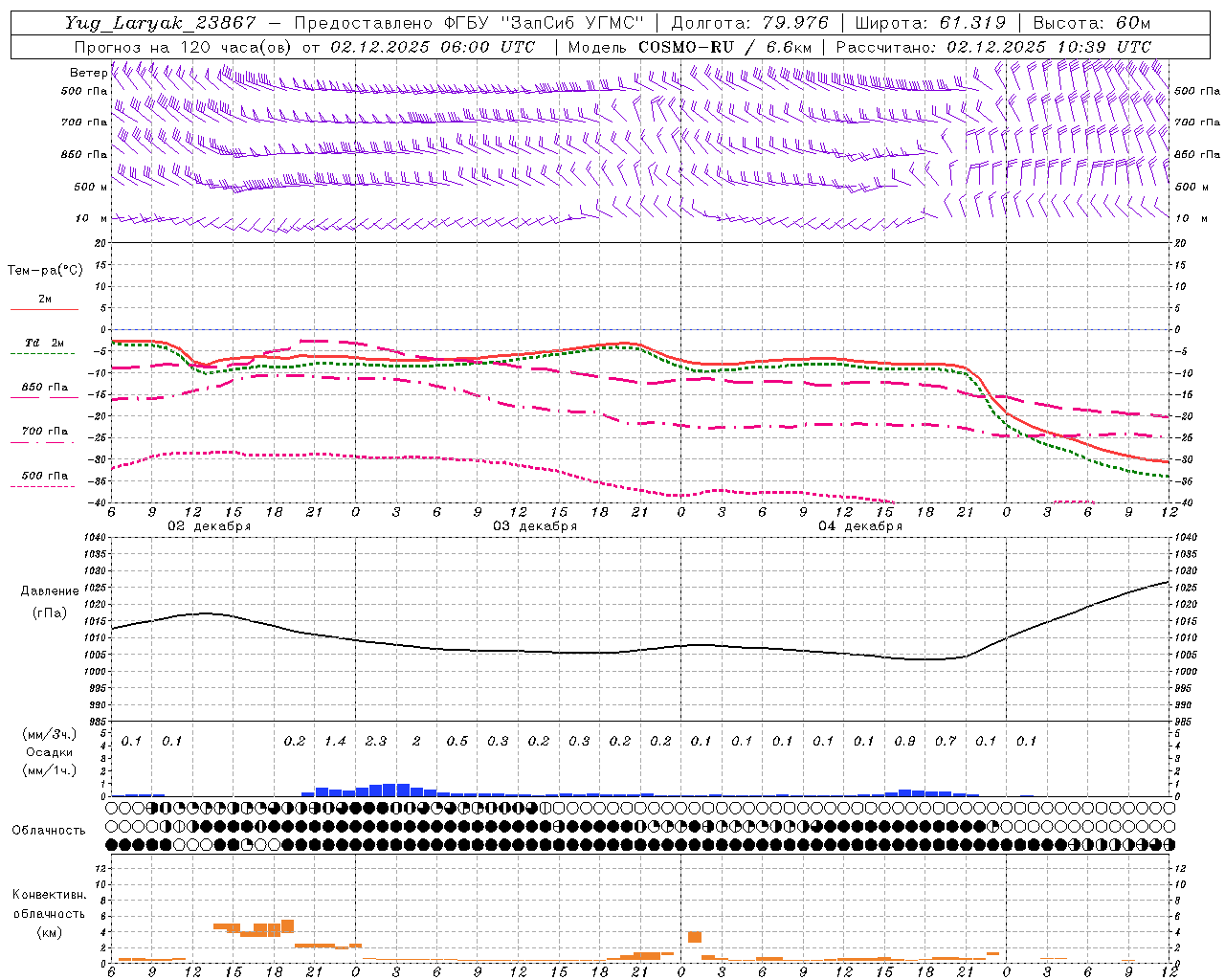
Task: Click the Облачность cloud cover label
Action: click(x=49, y=831)
